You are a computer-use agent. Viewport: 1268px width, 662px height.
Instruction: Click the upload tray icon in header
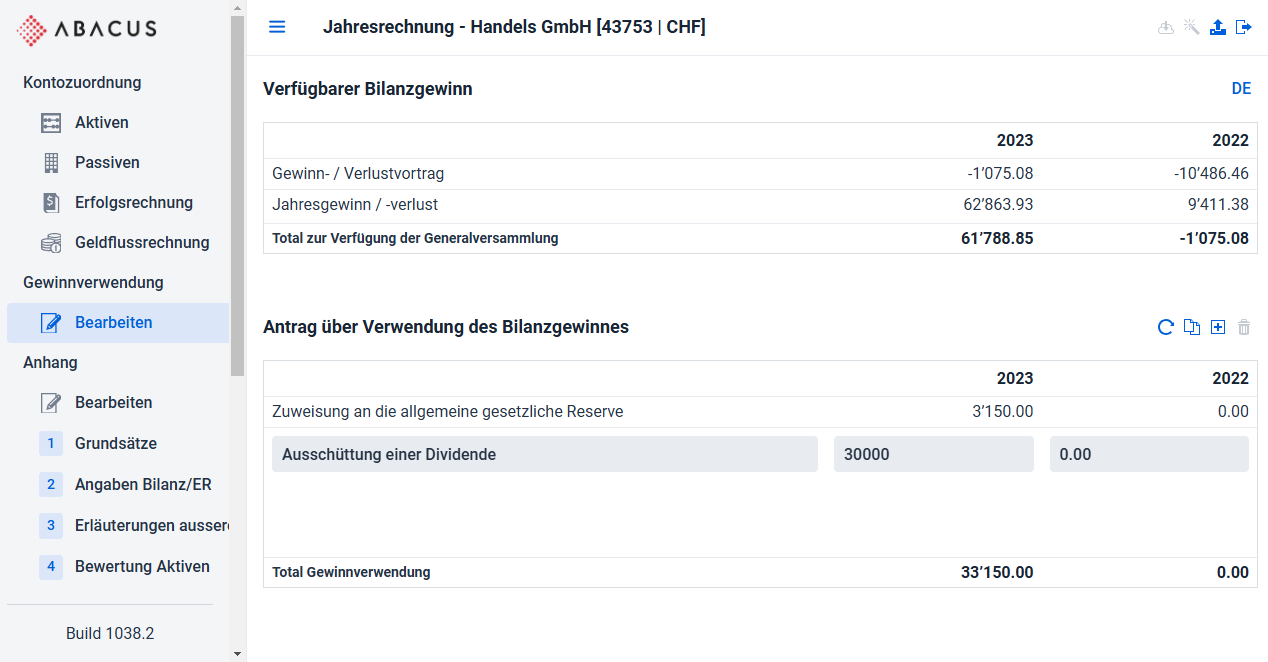coord(1218,27)
